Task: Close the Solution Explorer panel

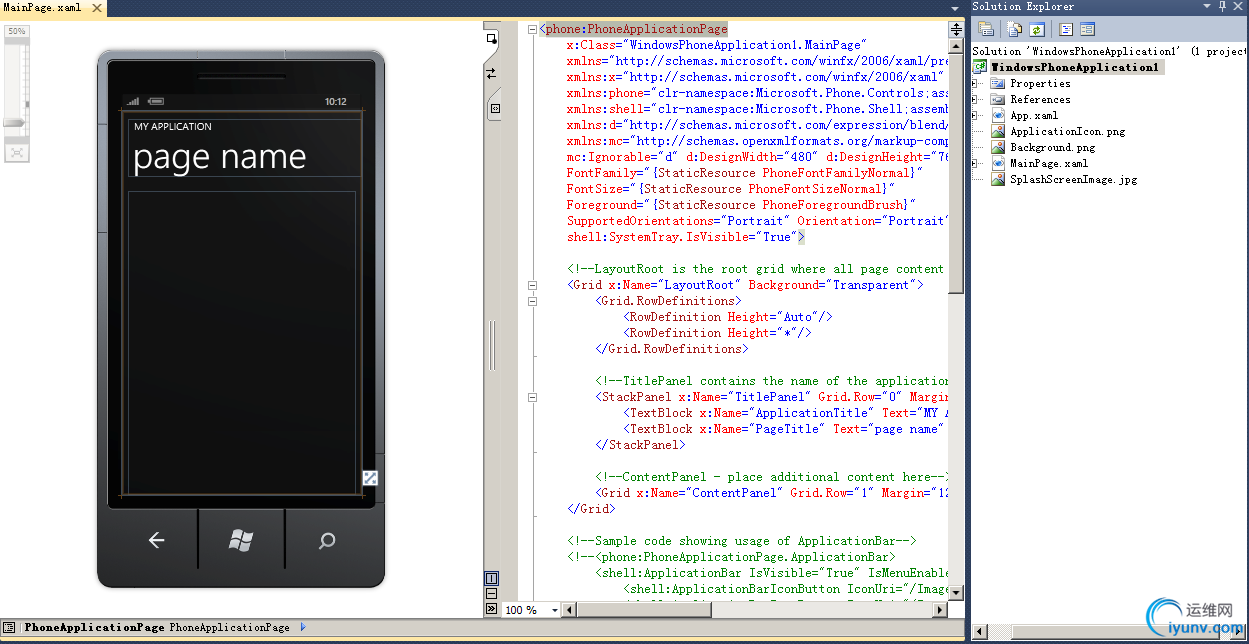Action: click(x=1238, y=6)
